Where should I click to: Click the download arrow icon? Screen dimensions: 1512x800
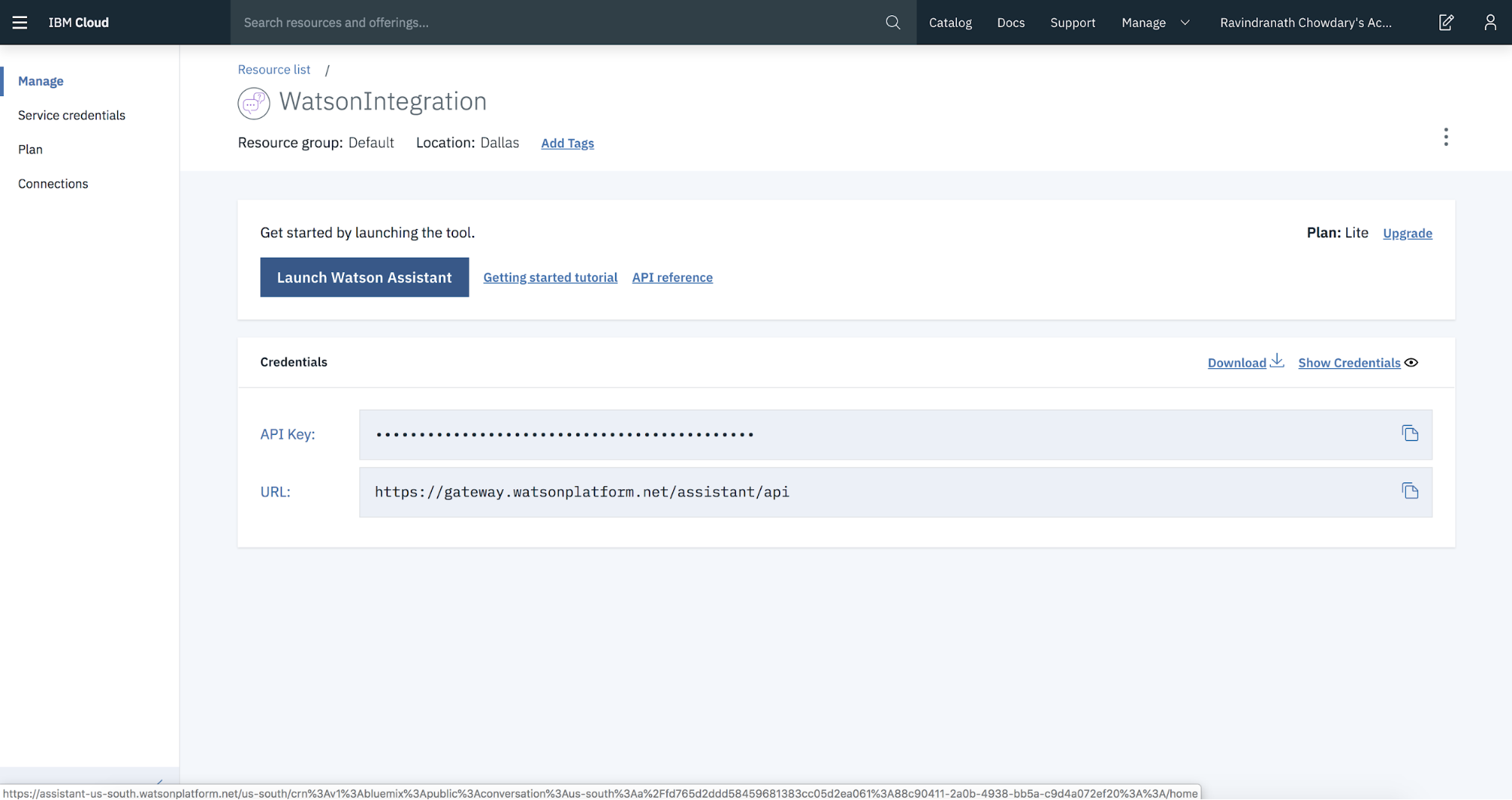pyautogui.click(x=1277, y=361)
